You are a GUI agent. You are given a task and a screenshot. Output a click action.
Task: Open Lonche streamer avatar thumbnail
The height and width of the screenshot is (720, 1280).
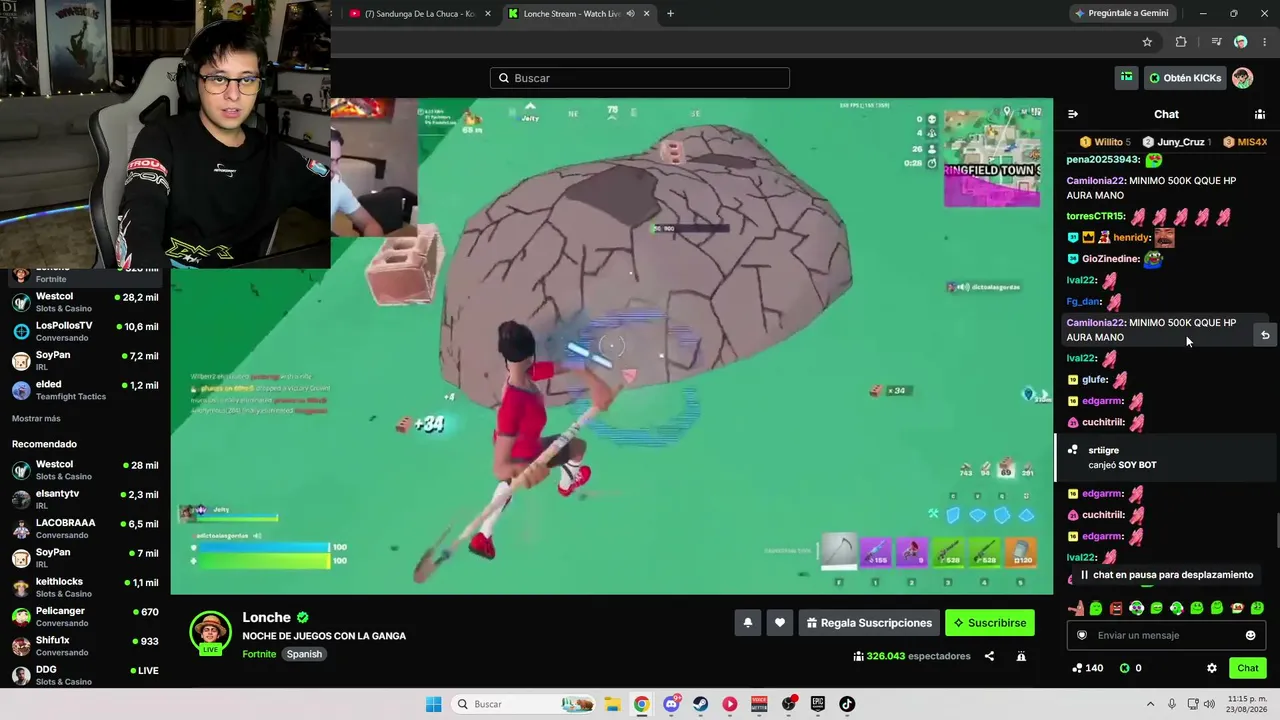(x=210, y=633)
